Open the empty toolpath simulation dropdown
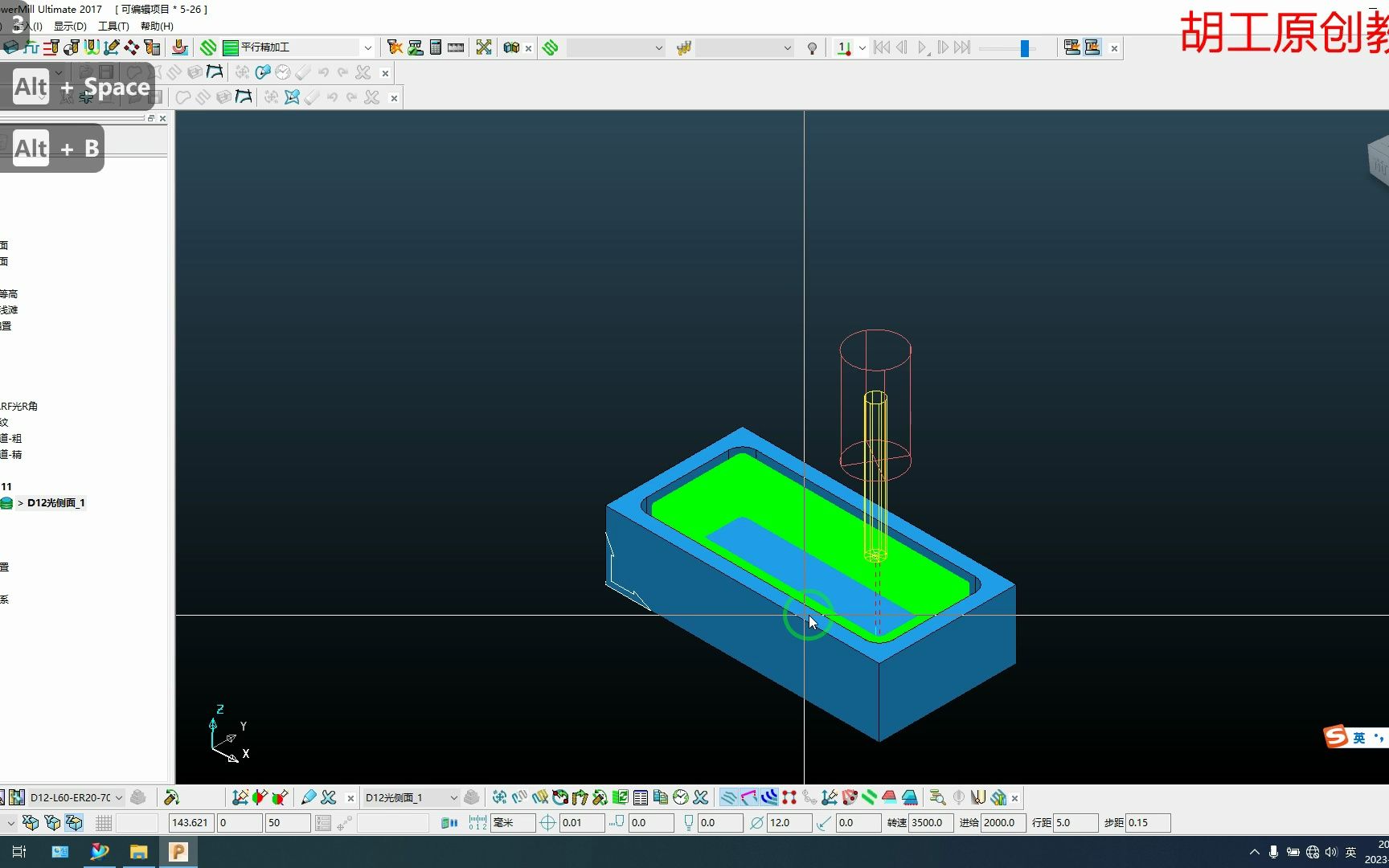The image size is (1389, 868). (659, 47)
